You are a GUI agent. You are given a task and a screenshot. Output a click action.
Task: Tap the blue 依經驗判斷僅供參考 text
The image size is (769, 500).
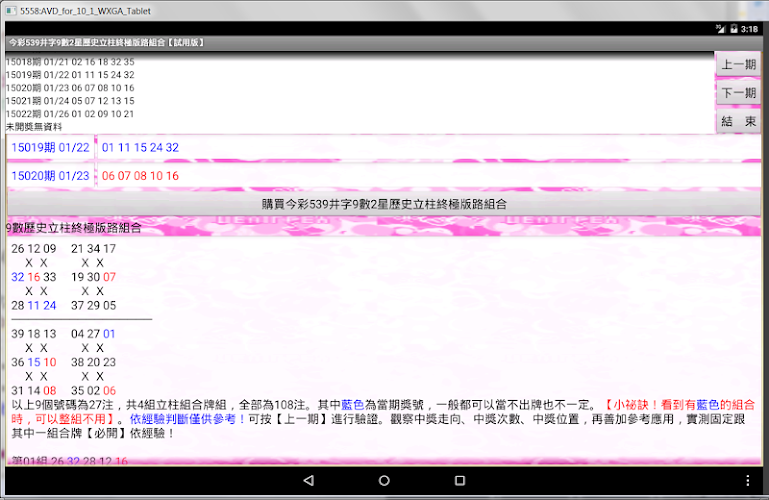pyautogui.click(x=188, y=419)
